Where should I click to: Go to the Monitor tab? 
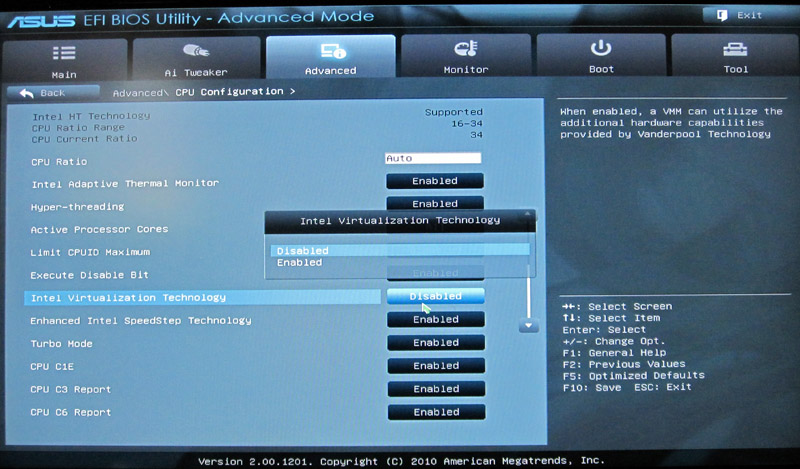pyautogui.click(x=466, y=56)
